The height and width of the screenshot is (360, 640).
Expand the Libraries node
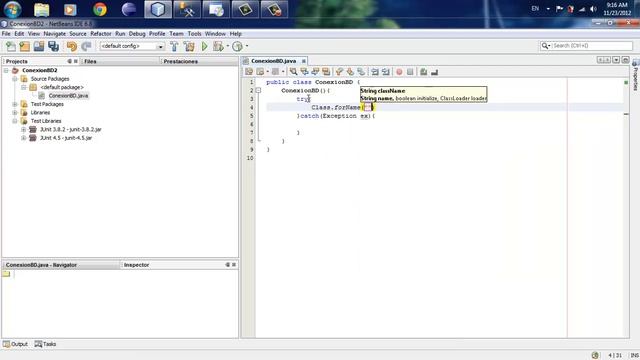[15, 113]
